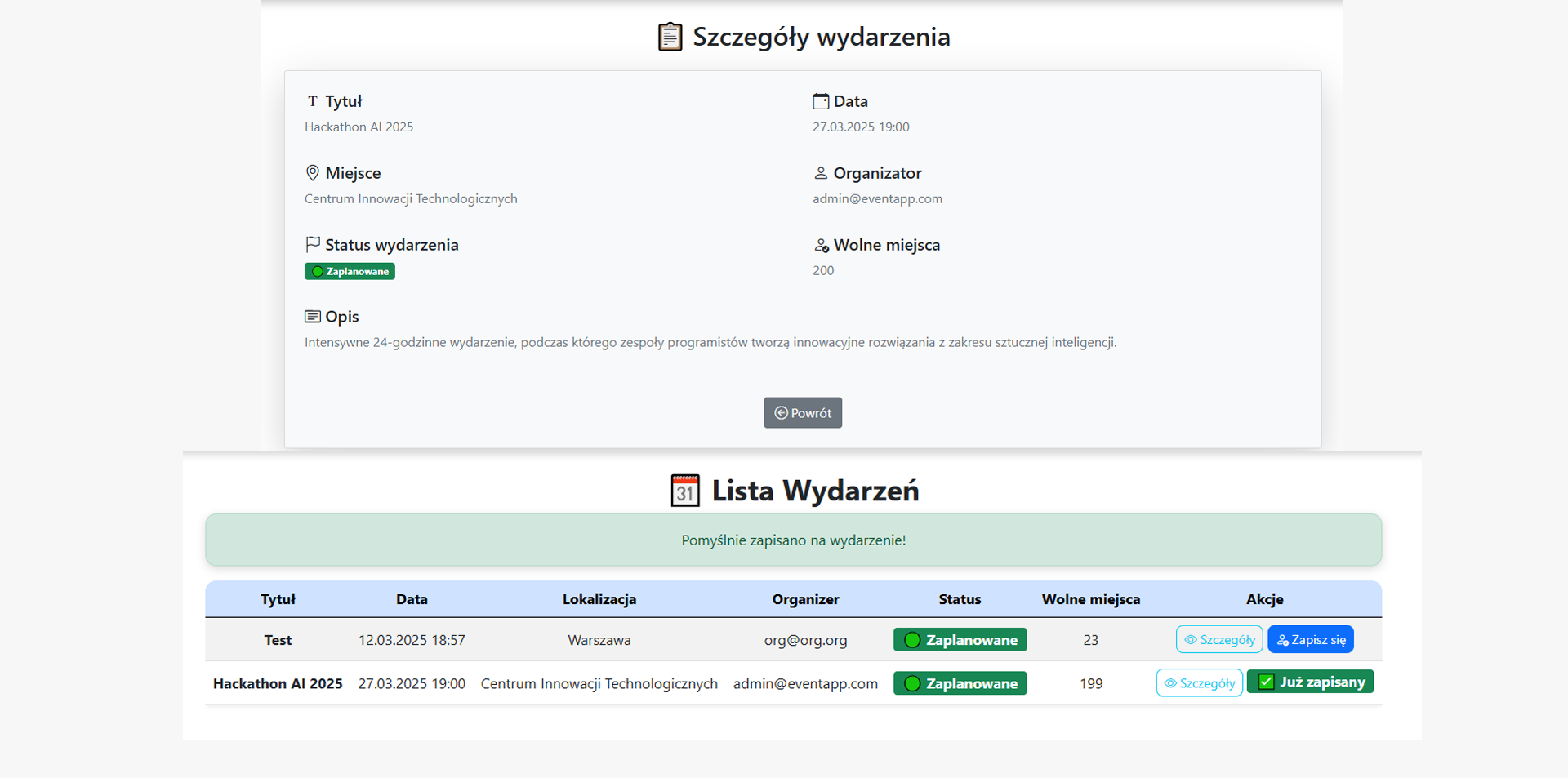The width and height of the screenshot is (1568, 778).
Task: Click the date 12.03.2025 18:57 cell
Action: pyautogui.click(x=412, y=640)
